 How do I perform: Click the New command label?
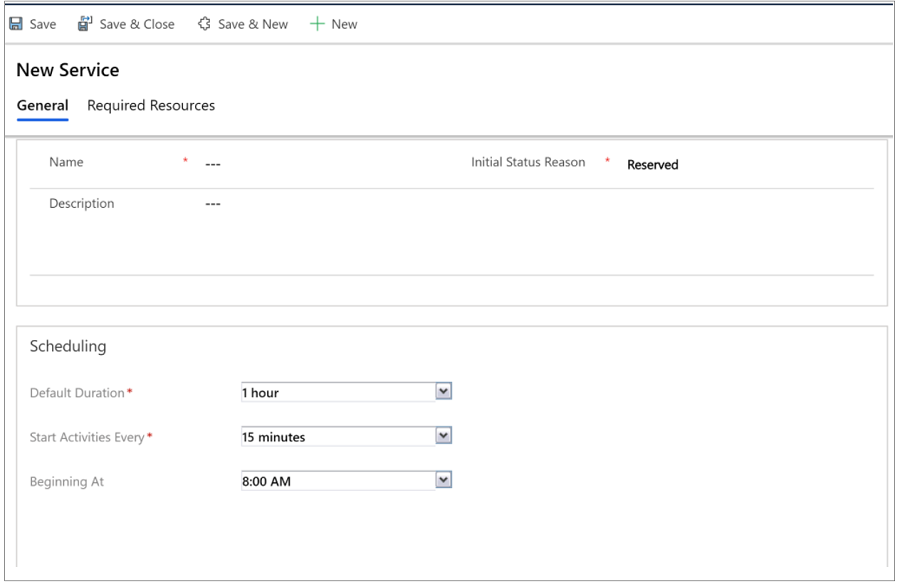(344, 24)
